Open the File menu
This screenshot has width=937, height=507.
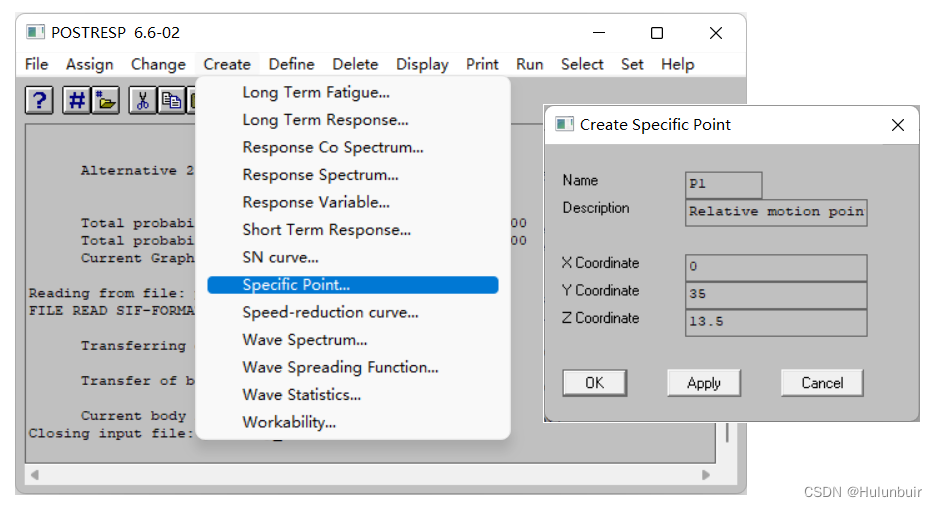[36, 64]
